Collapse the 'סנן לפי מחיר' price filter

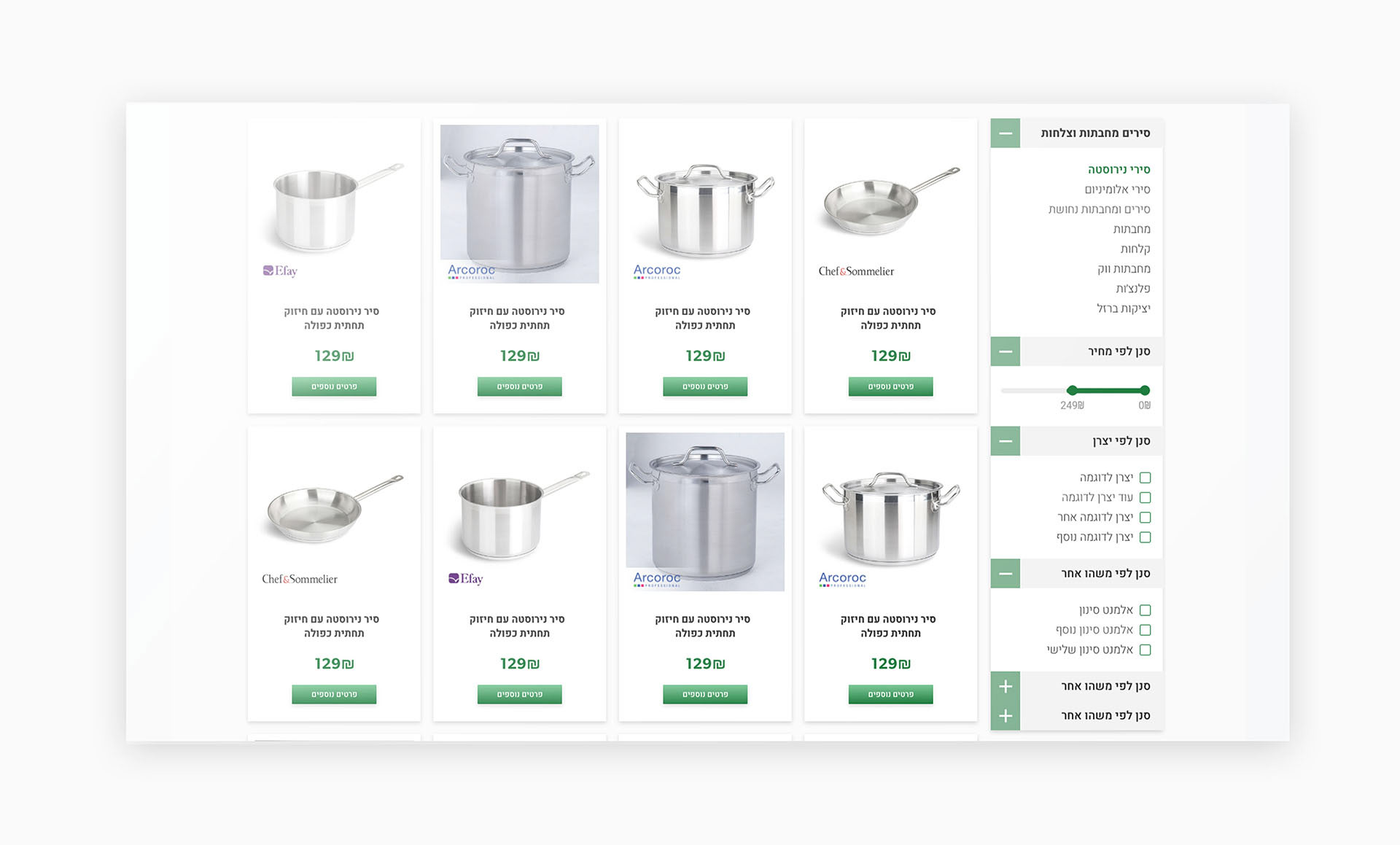(1006, 352)
